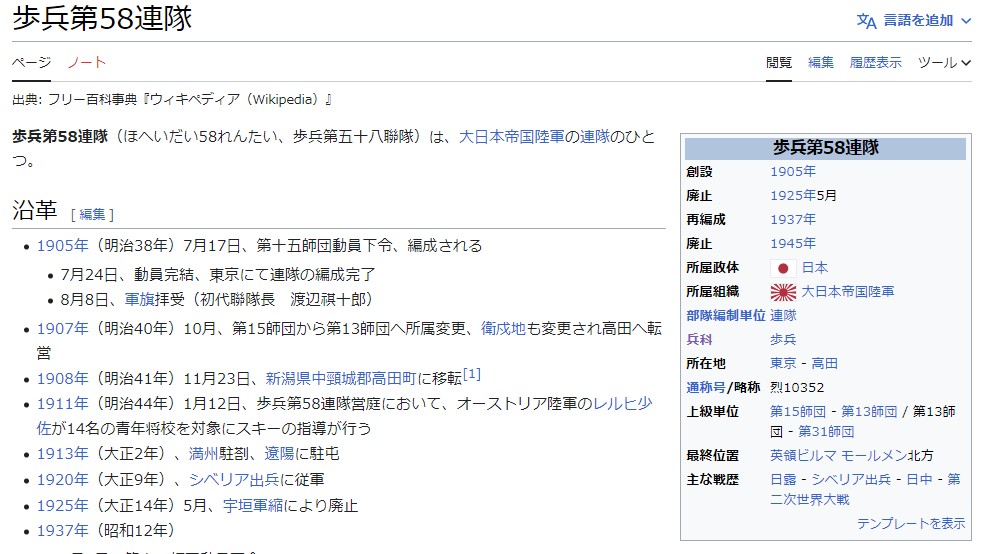This screenshot has height=554, width=987.
Task: Open the 英領ビルマ link
Action: pyautogui.click(x=803, y=456)
